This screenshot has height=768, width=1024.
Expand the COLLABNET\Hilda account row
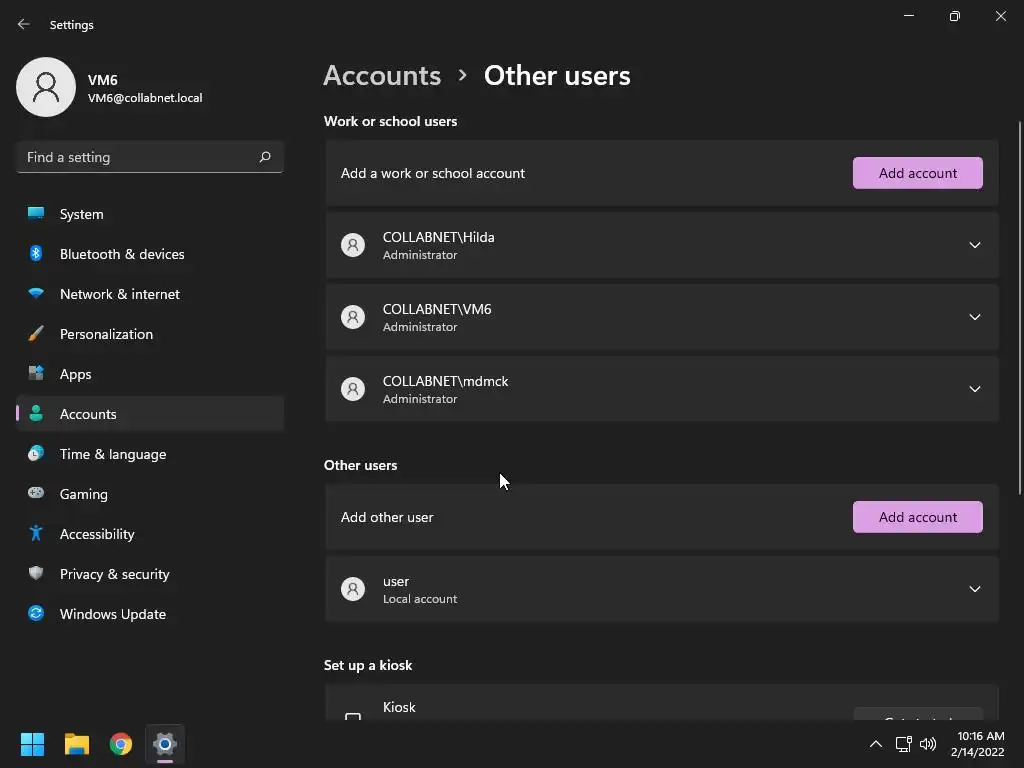(x=974, y=245)
